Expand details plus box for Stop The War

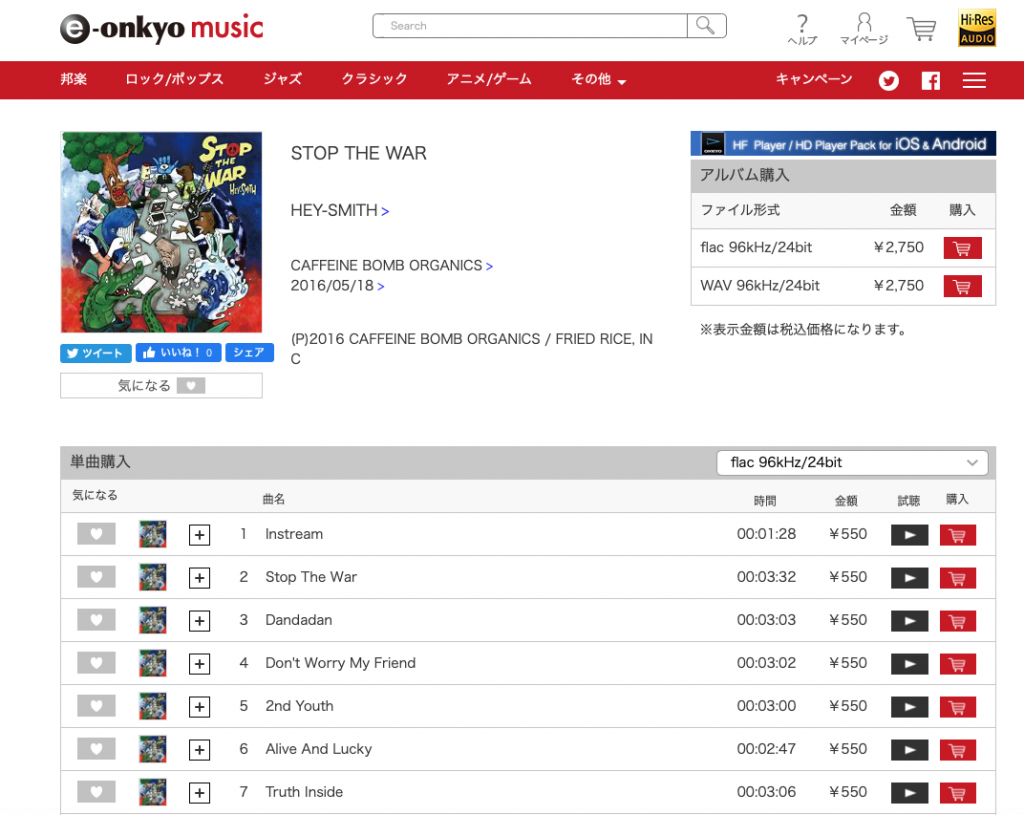199,579
